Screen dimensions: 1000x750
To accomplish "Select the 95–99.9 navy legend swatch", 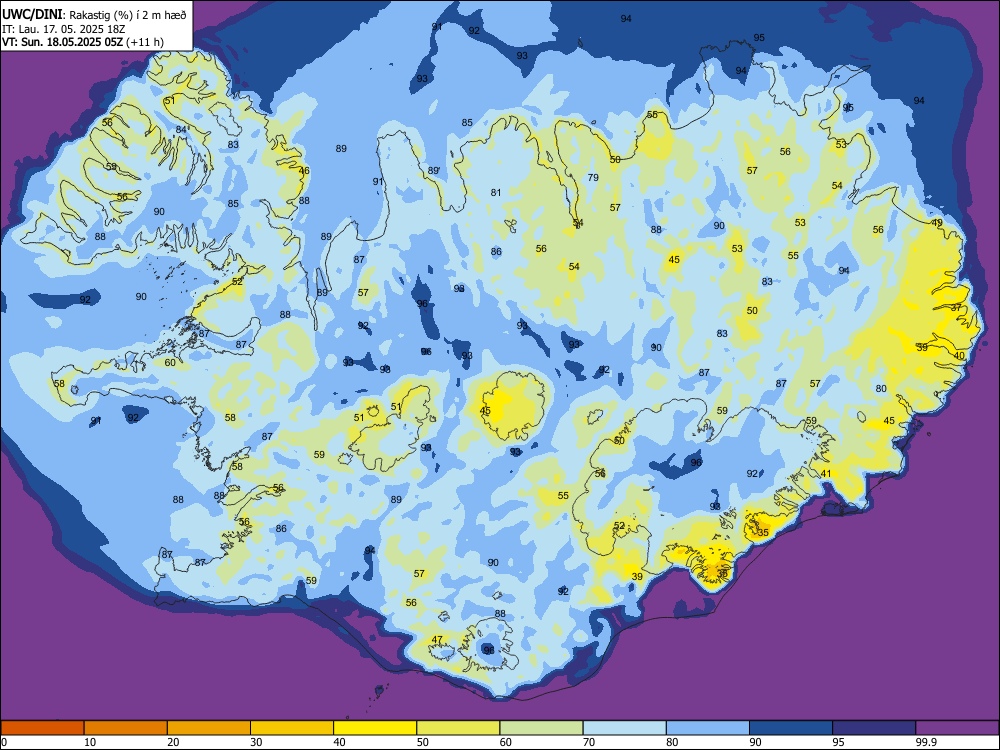I will (x=874, y=728).
